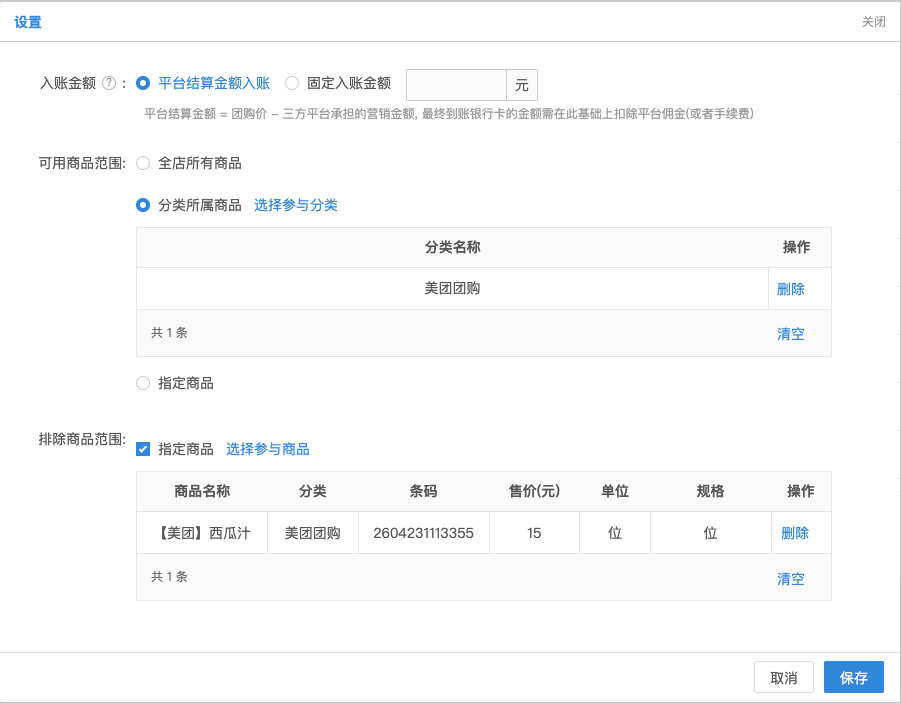Viewport: 901px width, 703px height.
Task: Click barcode 2604231113355 cell
Action: click(423, 533)
